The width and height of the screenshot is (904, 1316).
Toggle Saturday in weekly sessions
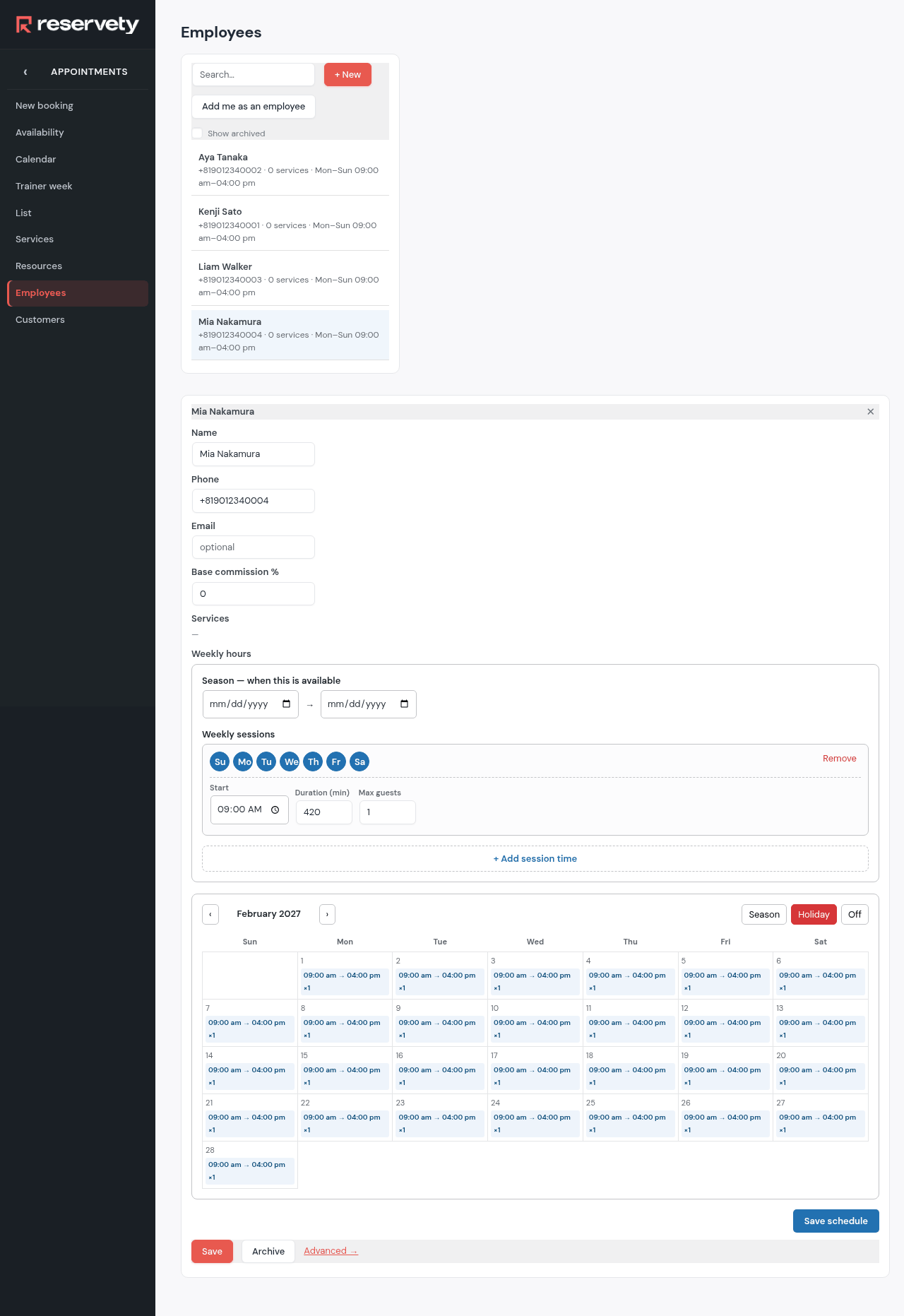pos(359,761)
